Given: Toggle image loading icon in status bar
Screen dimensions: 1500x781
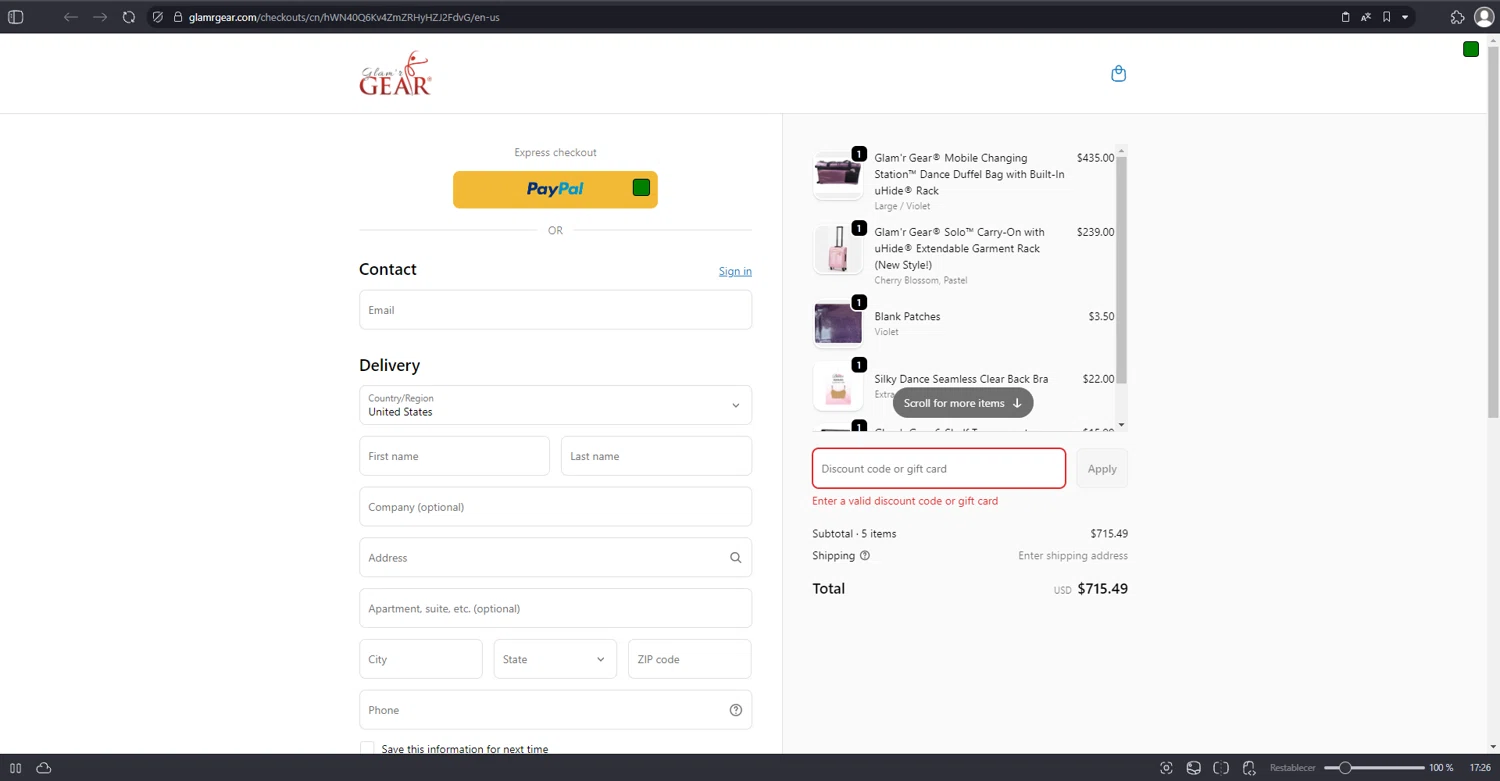Looking at the screenshot, I should tap(1194, 768).
